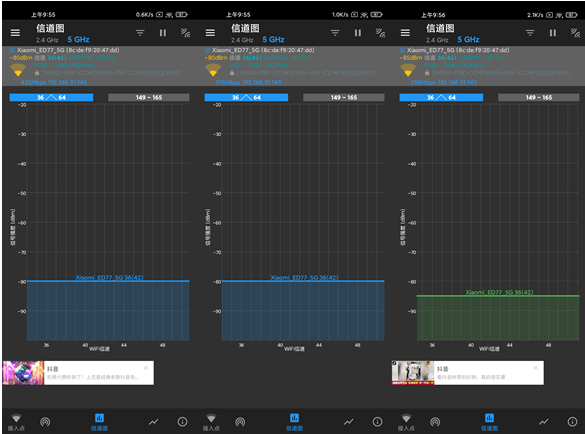Tap status bar battery icon, left screenshot
The height and width of the screenshot is (434, 585).
182,15
